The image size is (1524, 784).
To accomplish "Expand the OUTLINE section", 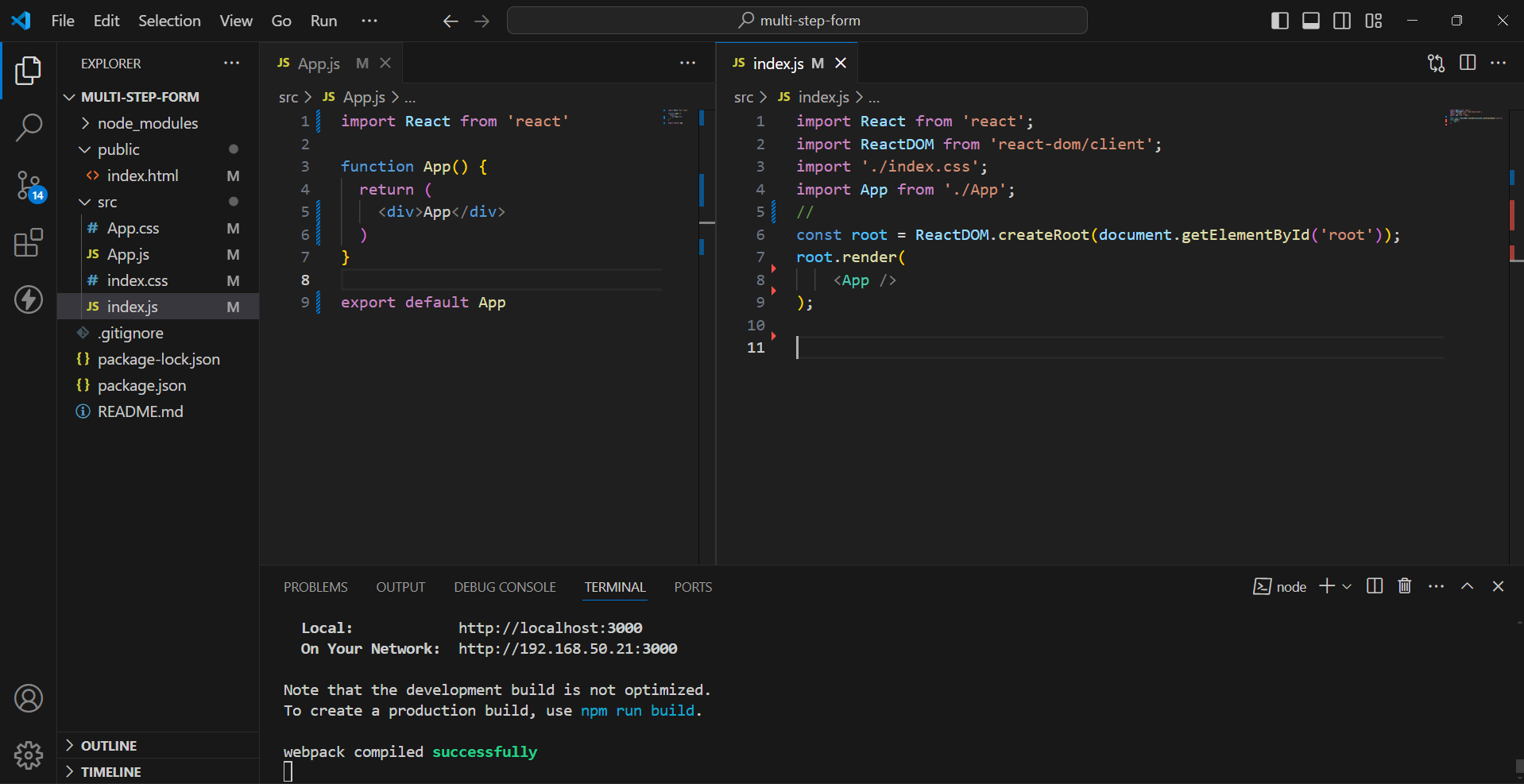I will 158,745.
